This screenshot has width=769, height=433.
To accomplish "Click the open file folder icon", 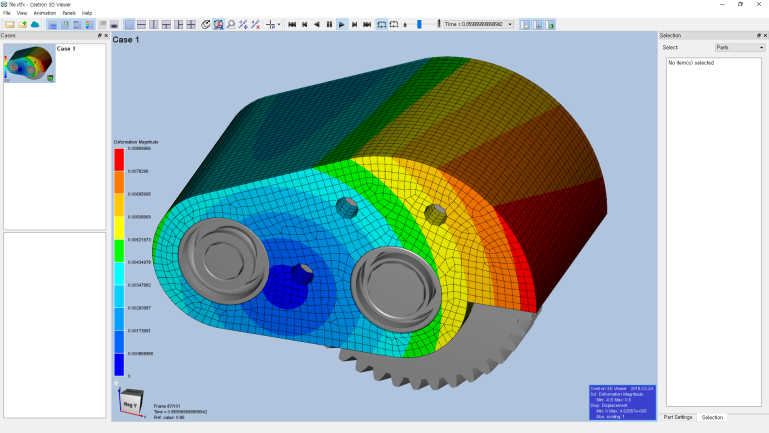I will pyautogui.click(x=9, y=24).
